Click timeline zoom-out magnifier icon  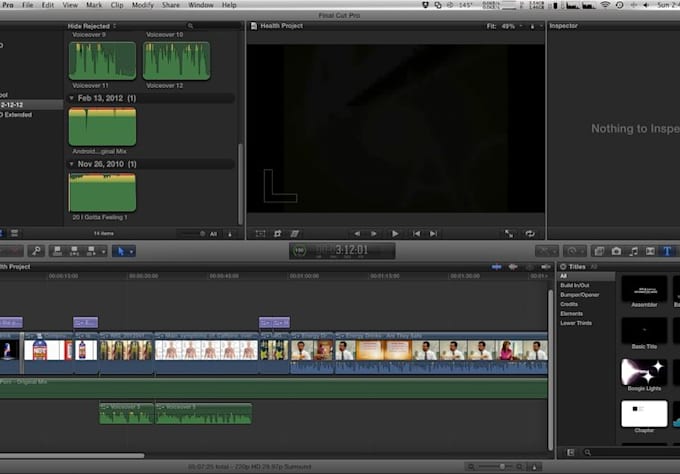471,467
